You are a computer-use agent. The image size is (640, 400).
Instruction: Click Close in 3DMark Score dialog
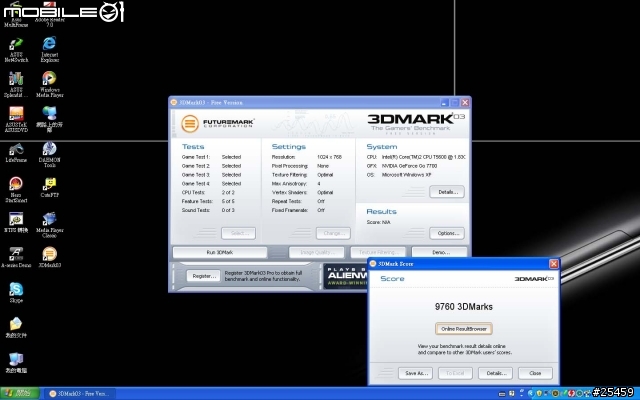535,373
